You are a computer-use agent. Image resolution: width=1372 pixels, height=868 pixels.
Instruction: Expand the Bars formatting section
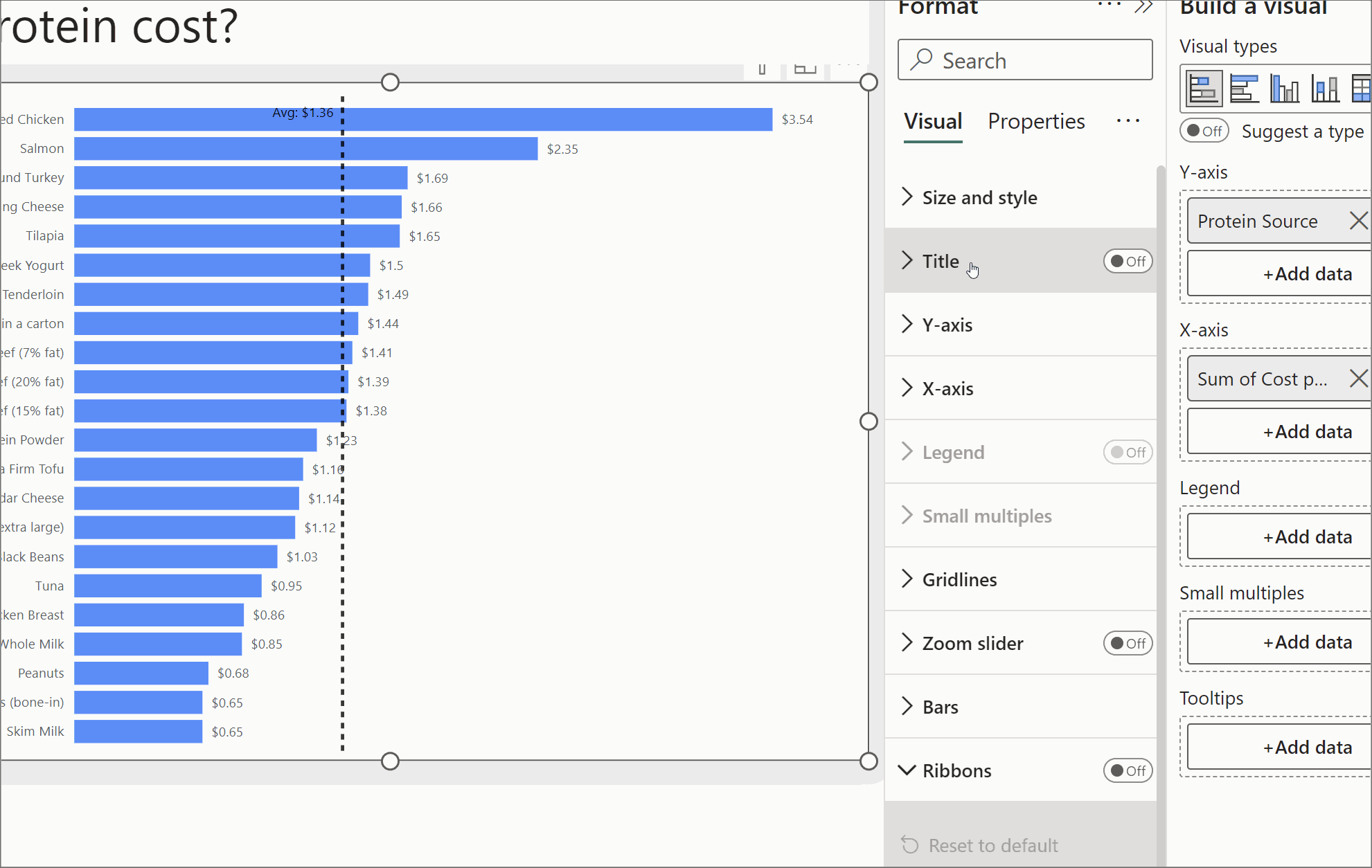pos(940,707)
